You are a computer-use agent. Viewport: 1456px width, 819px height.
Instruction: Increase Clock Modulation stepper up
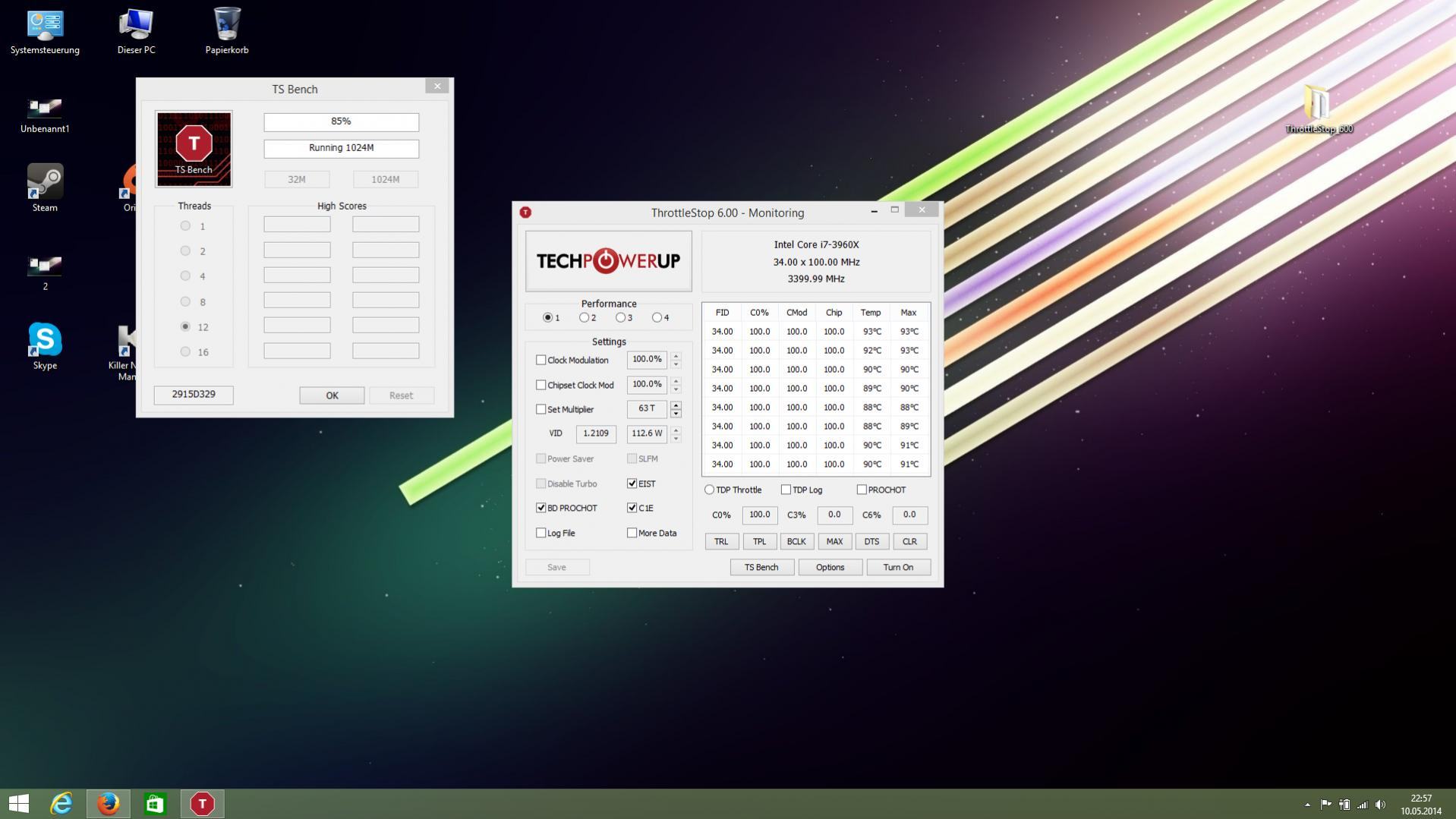[x=676, y=355]
